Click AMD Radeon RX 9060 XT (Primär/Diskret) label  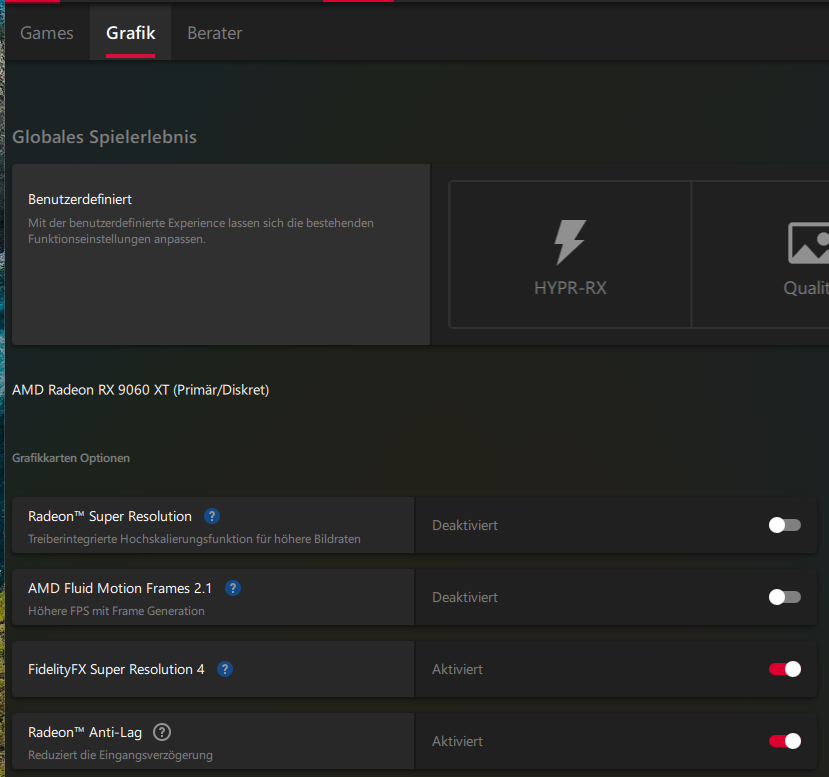point(141,390)
